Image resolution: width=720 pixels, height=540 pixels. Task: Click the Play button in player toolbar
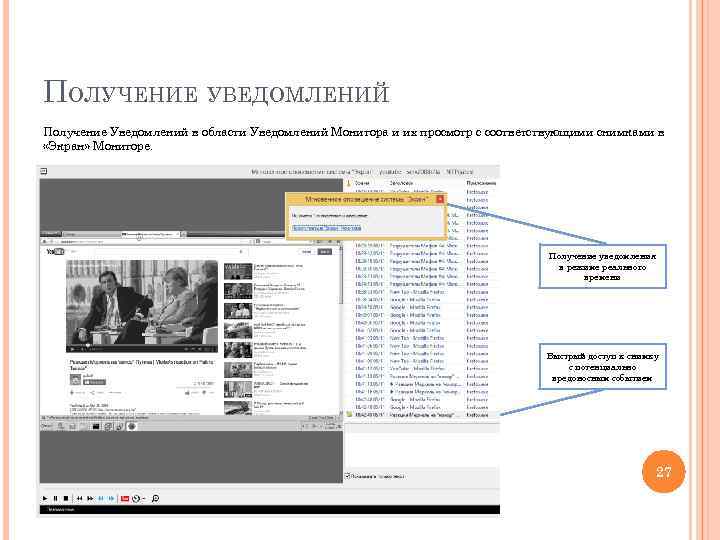(x=45, y=498)
